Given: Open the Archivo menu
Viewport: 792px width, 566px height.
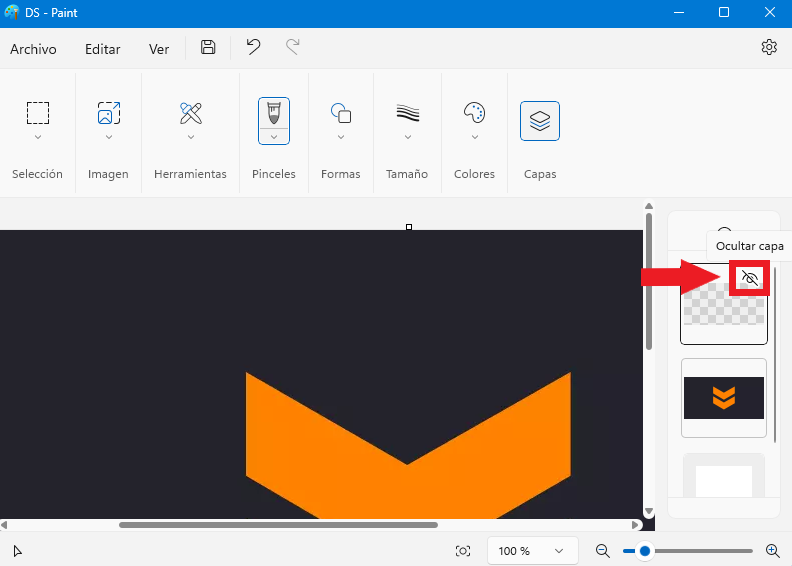Looking at the screenshot, I should coord(33,49).
